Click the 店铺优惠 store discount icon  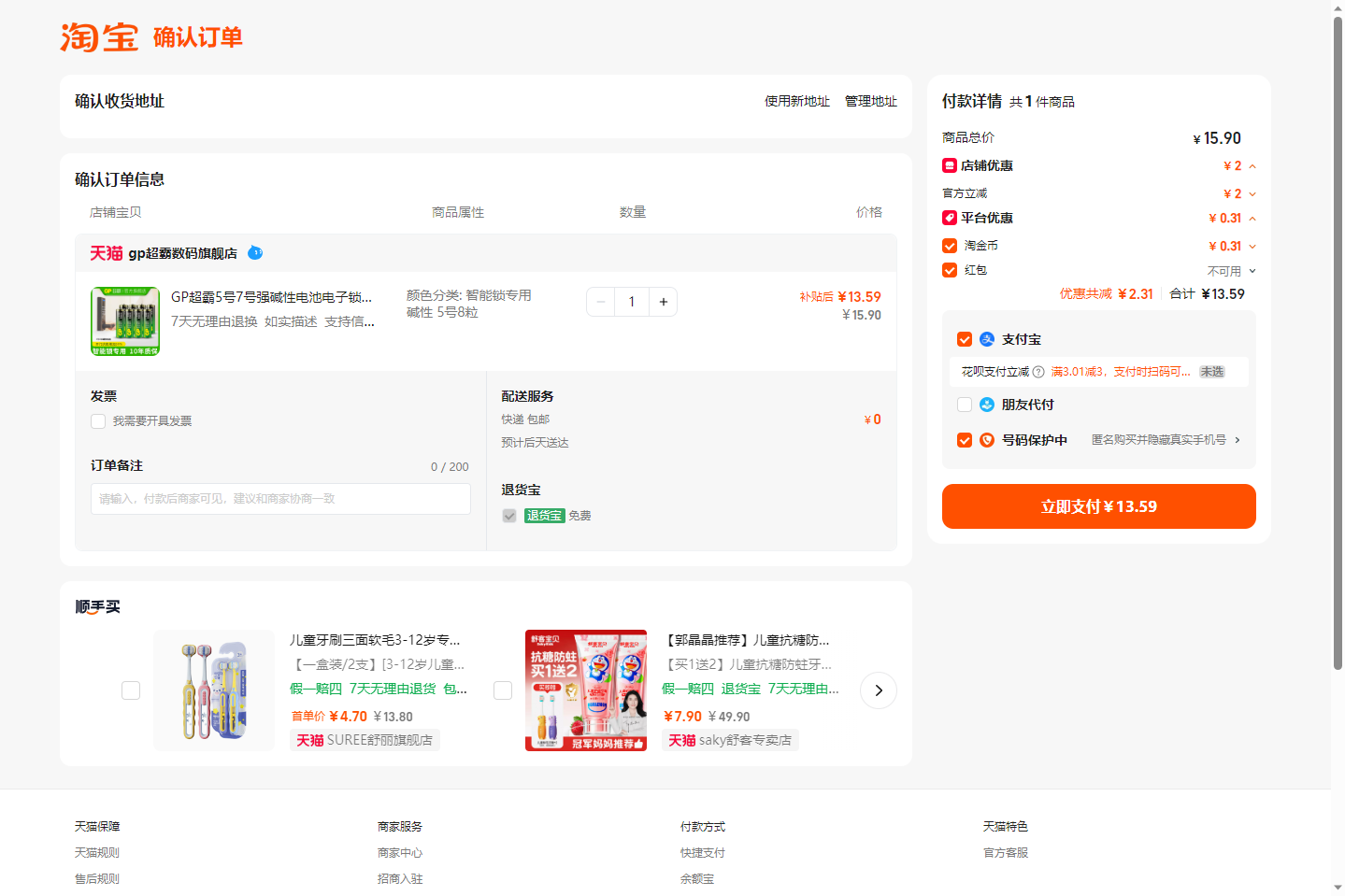[950, 165]
